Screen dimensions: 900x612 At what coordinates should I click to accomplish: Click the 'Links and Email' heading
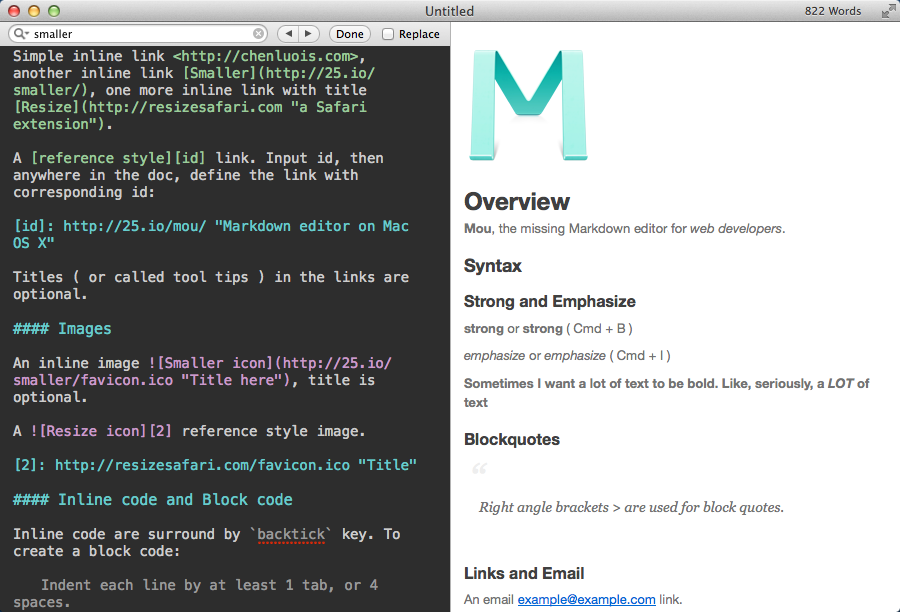click(523, 573)
